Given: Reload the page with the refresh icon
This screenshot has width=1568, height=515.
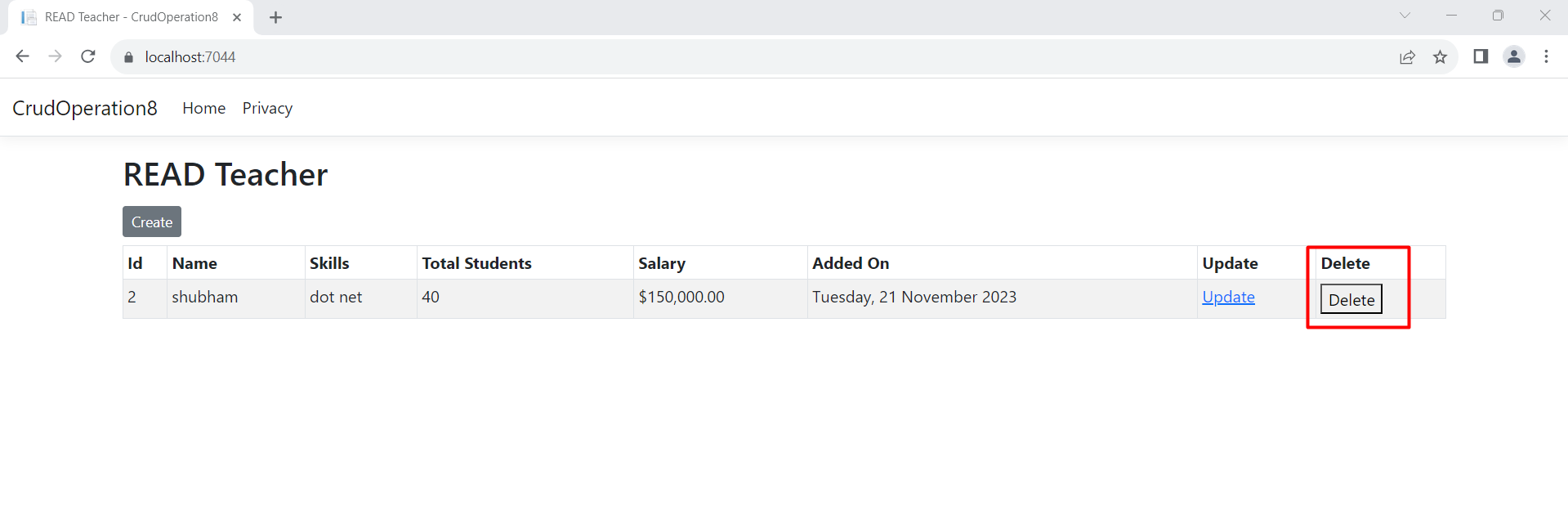Looking at the screenshot, I should point(88,56).
